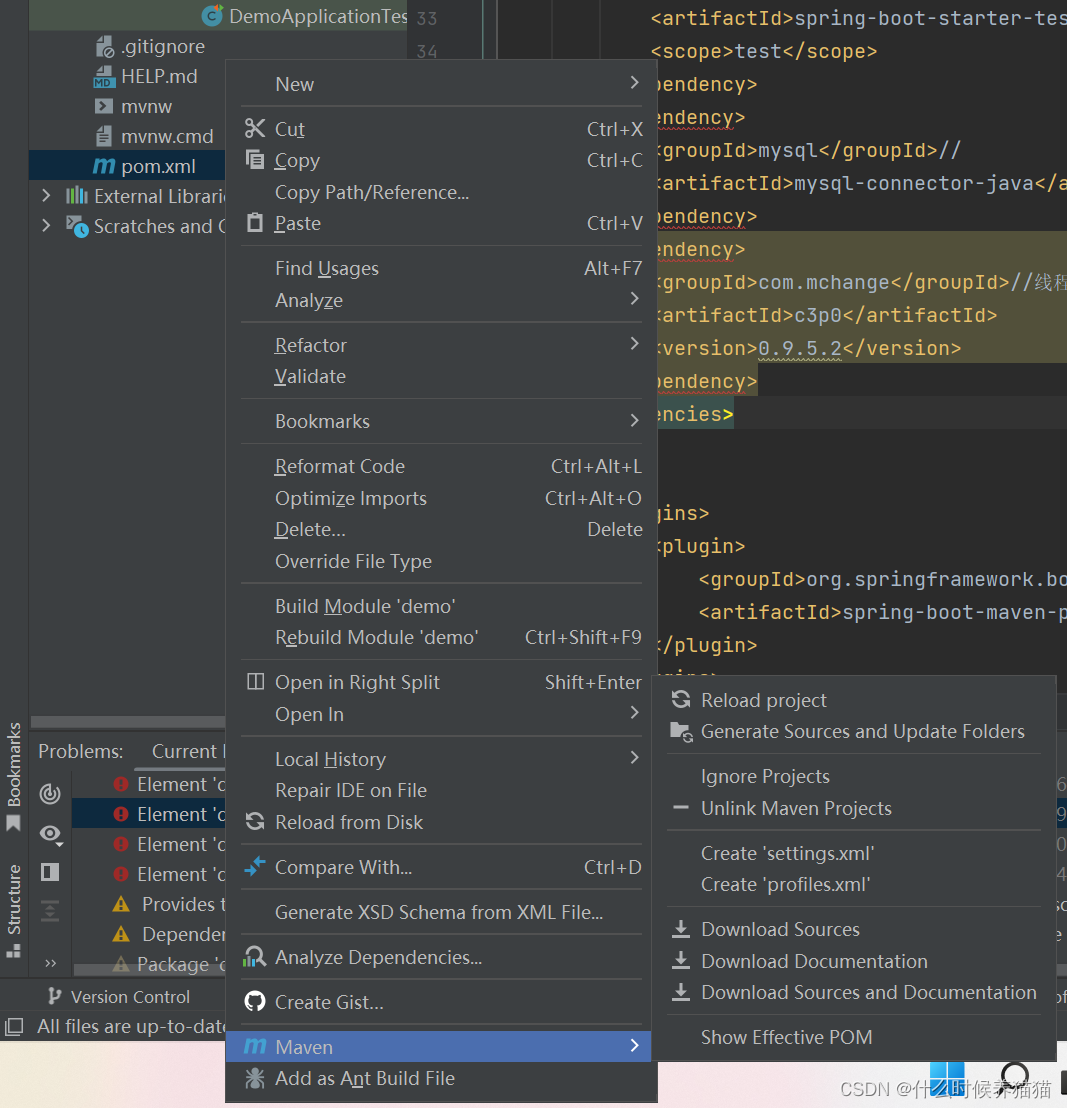
Task: Open the Bookmarks submenu
Action: point(441,421)
